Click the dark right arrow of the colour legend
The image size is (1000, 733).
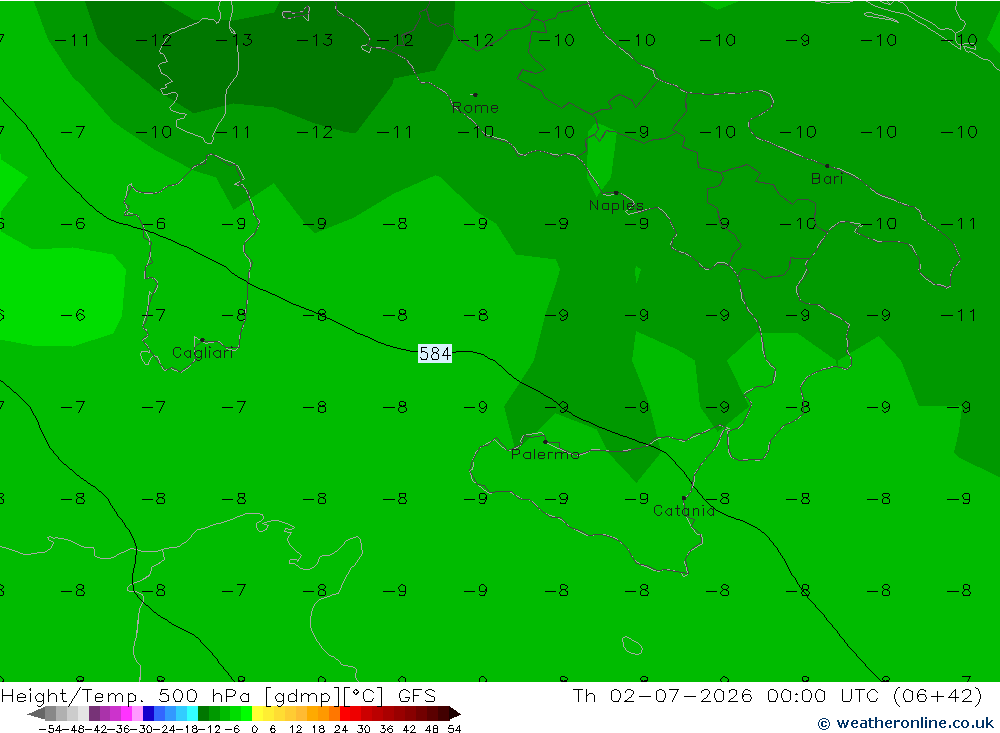(455, 713)
